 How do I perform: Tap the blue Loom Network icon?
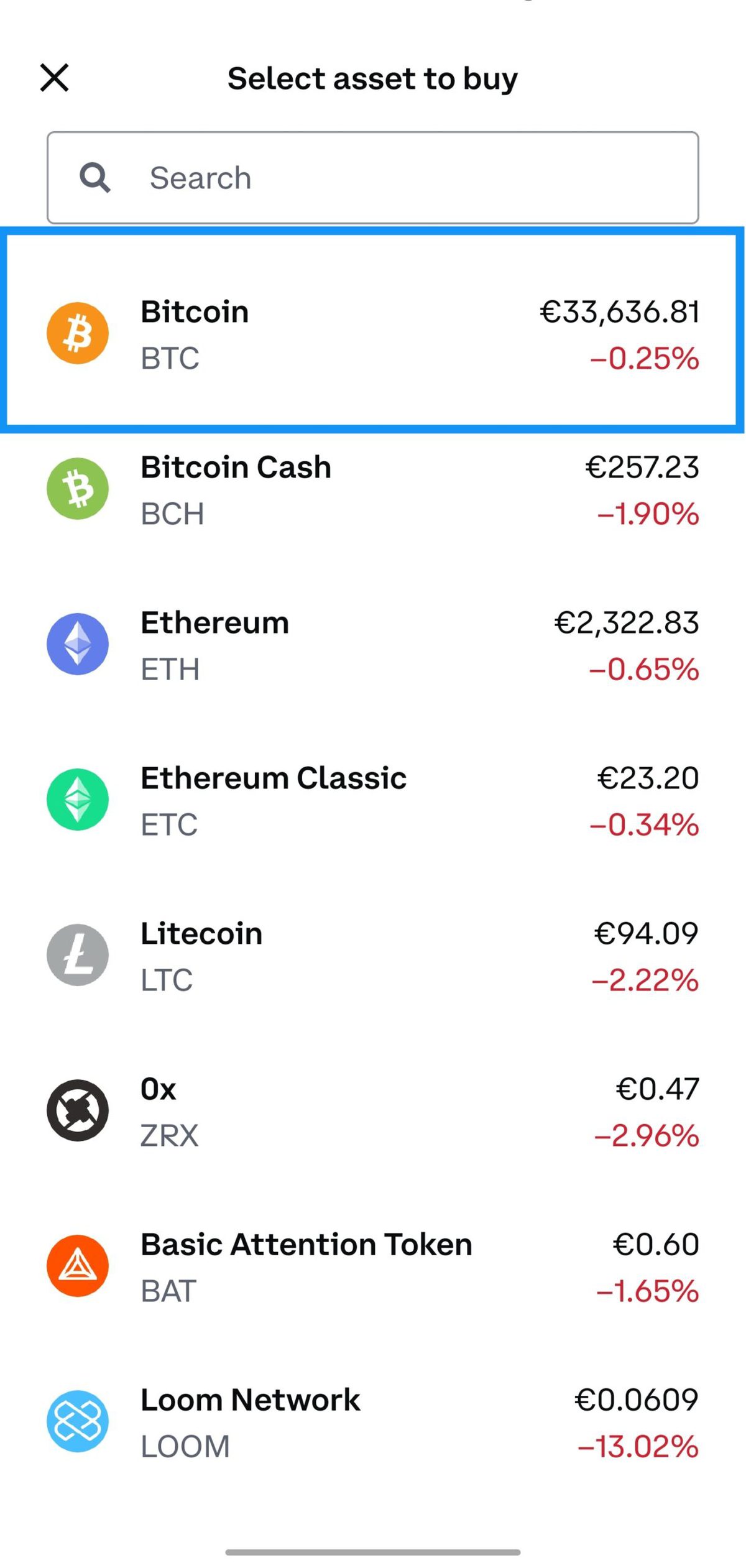point(78,1421)
